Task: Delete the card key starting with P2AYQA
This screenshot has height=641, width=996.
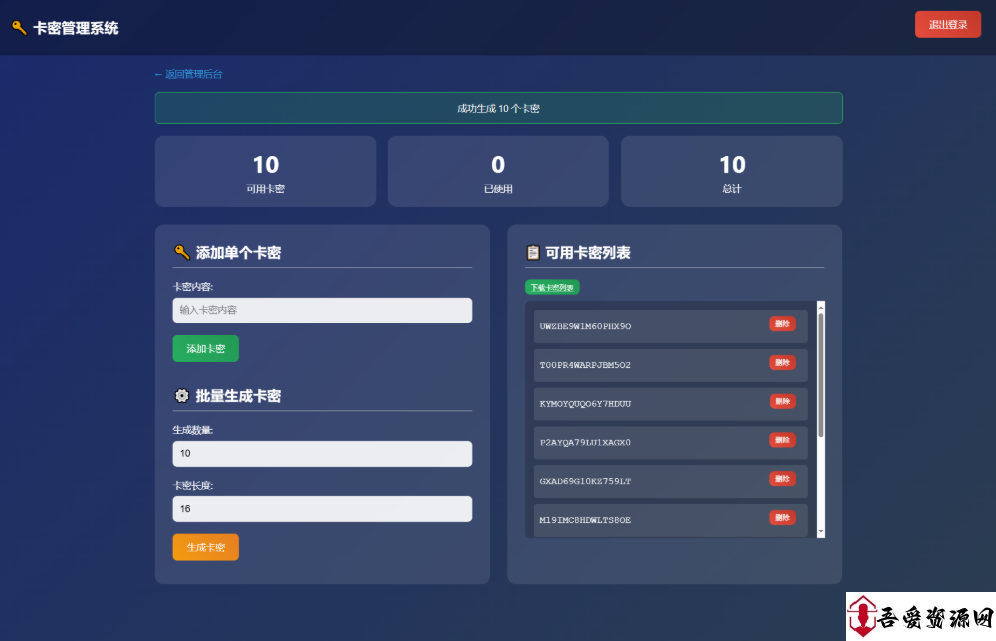Action: coord(782,440)
